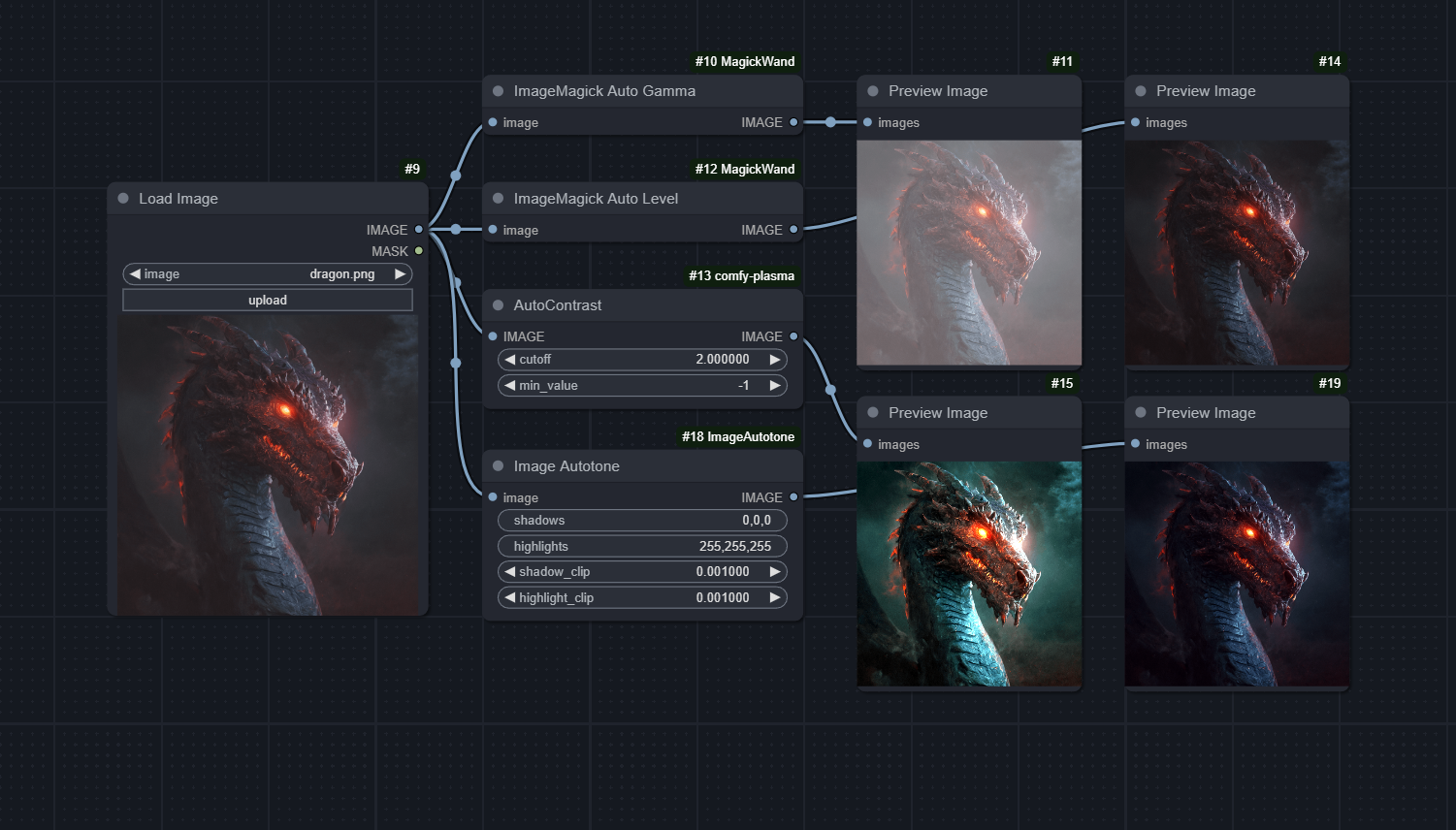Click the #9 node ID badge

(x=413, y=169)
